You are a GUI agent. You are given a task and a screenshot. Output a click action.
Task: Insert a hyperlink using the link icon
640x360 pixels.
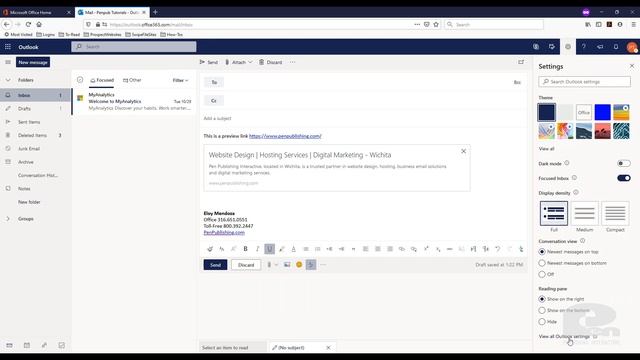pos(402,249)
